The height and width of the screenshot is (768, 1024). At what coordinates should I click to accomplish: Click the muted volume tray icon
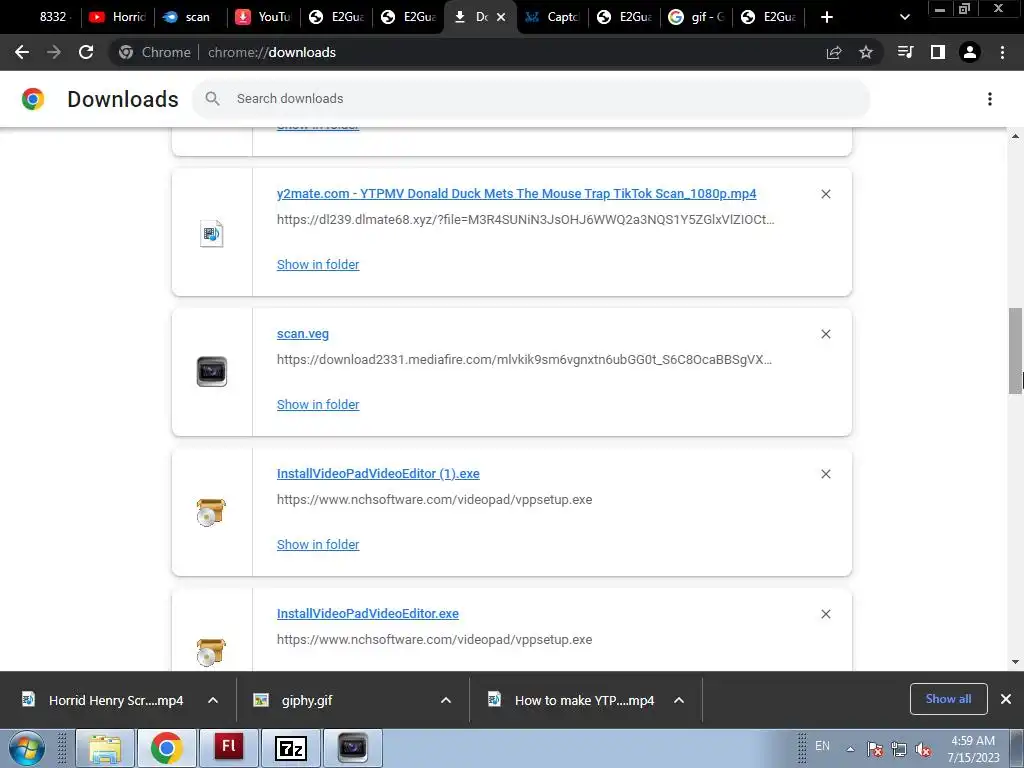[x=923, y=749]
